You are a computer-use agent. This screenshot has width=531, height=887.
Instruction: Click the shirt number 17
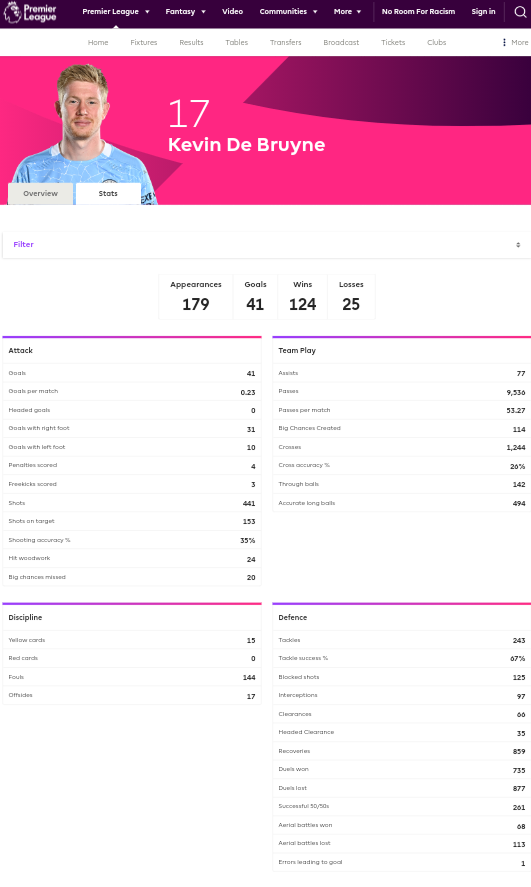pyautogui.click(x=189, y=114)
